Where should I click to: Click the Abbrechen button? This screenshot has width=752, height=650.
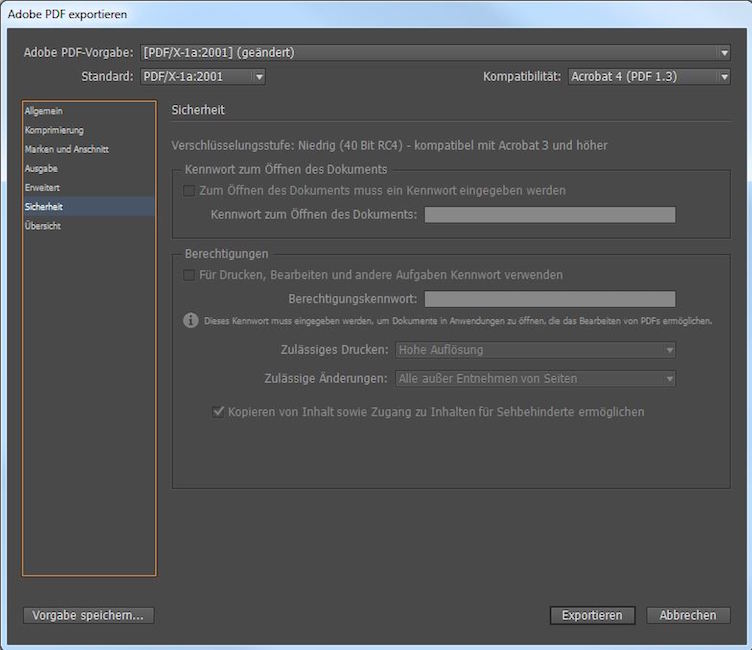[x=688, y=615]
